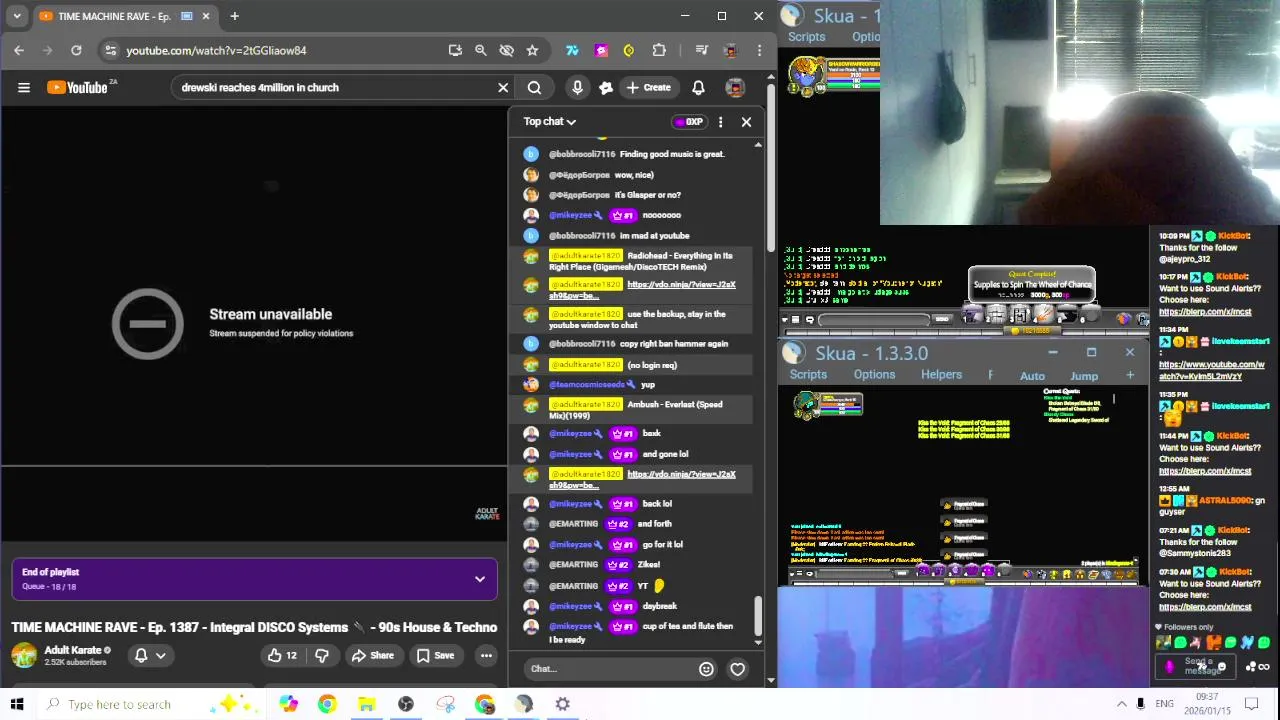The width and height of the screenshot is (1280, 720).
Task: Click the eye-crossed tracking icon in address bar
Action: pyautogui.click(x=506, y=50)
